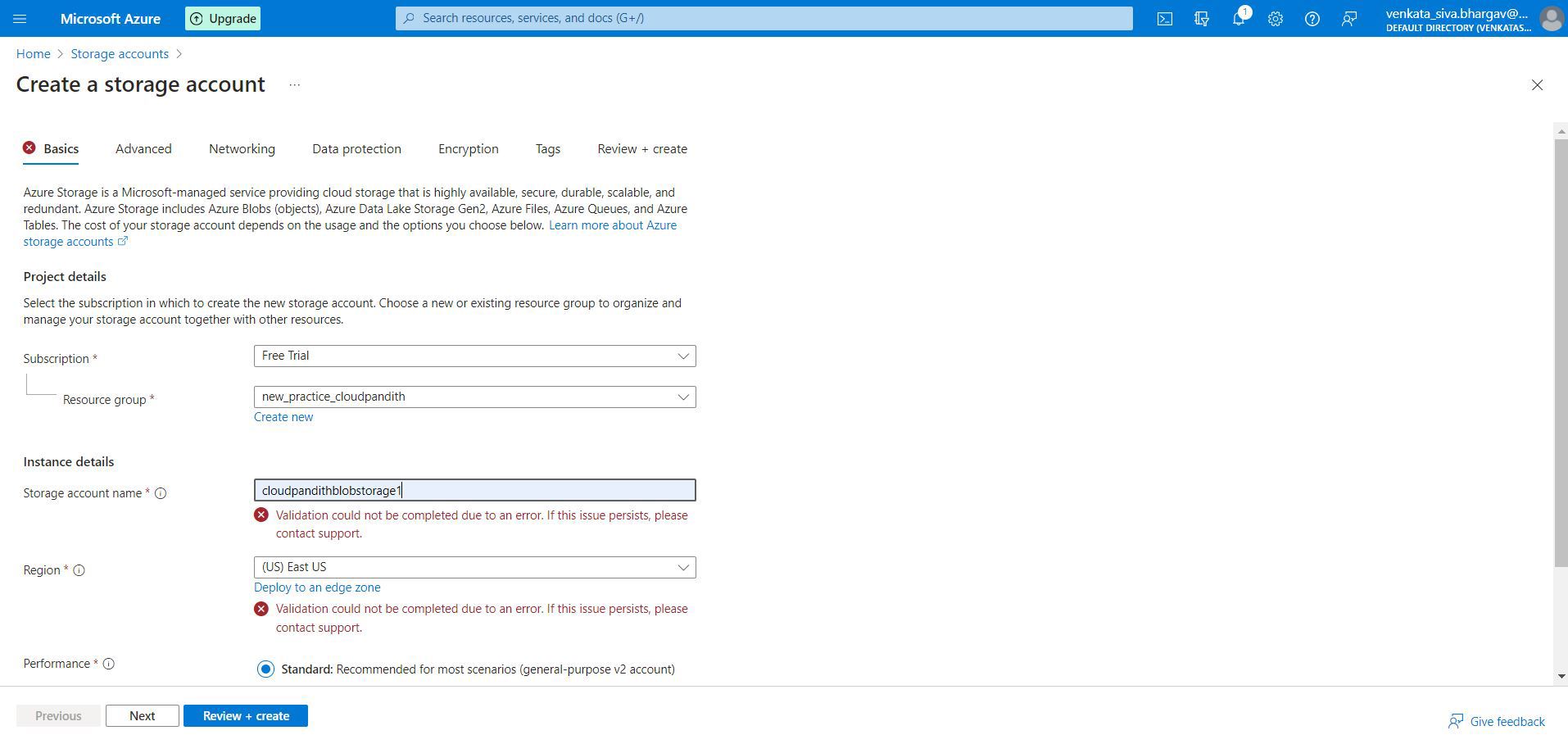
Task: Click the info icon beside Storage account name
Action: [x=161, y=493]
